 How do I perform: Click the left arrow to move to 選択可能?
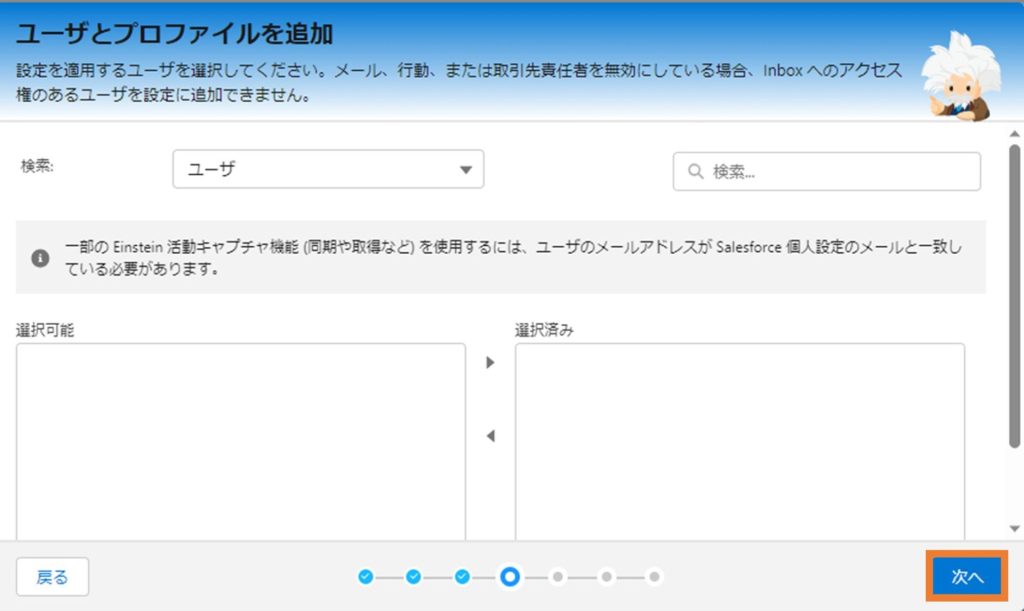coord(490,435)
